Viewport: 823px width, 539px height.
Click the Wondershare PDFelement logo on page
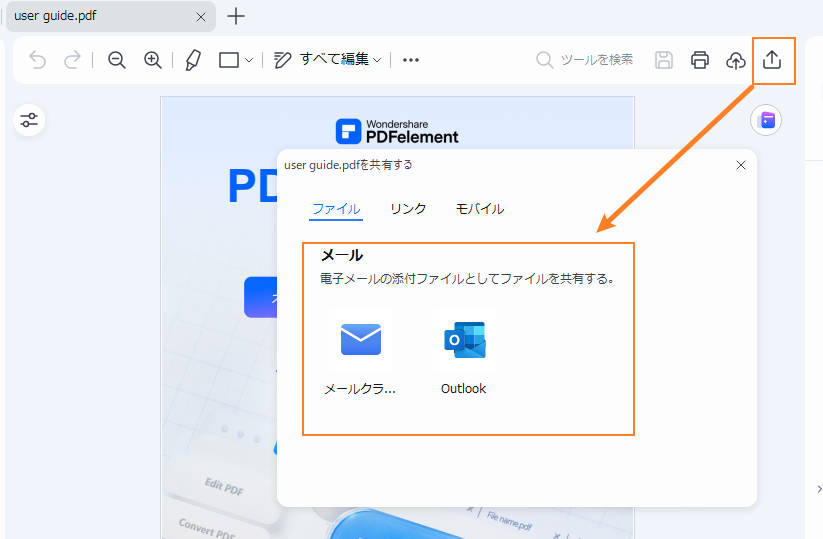[397, 131]
